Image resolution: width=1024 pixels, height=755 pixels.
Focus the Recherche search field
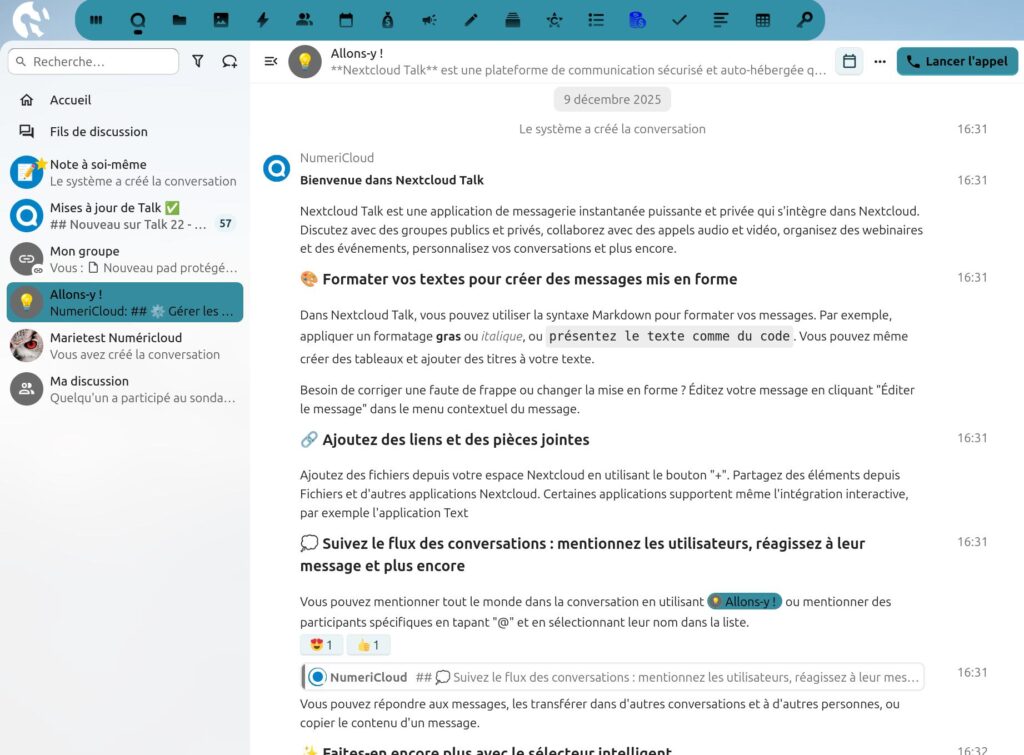tap(93, 61)
